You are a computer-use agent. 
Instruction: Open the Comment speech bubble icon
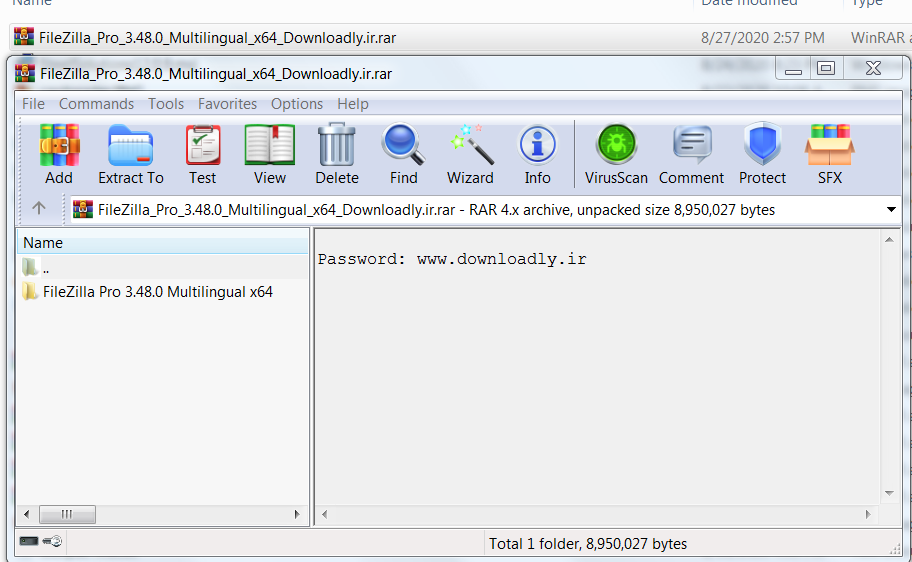point(692,145)
